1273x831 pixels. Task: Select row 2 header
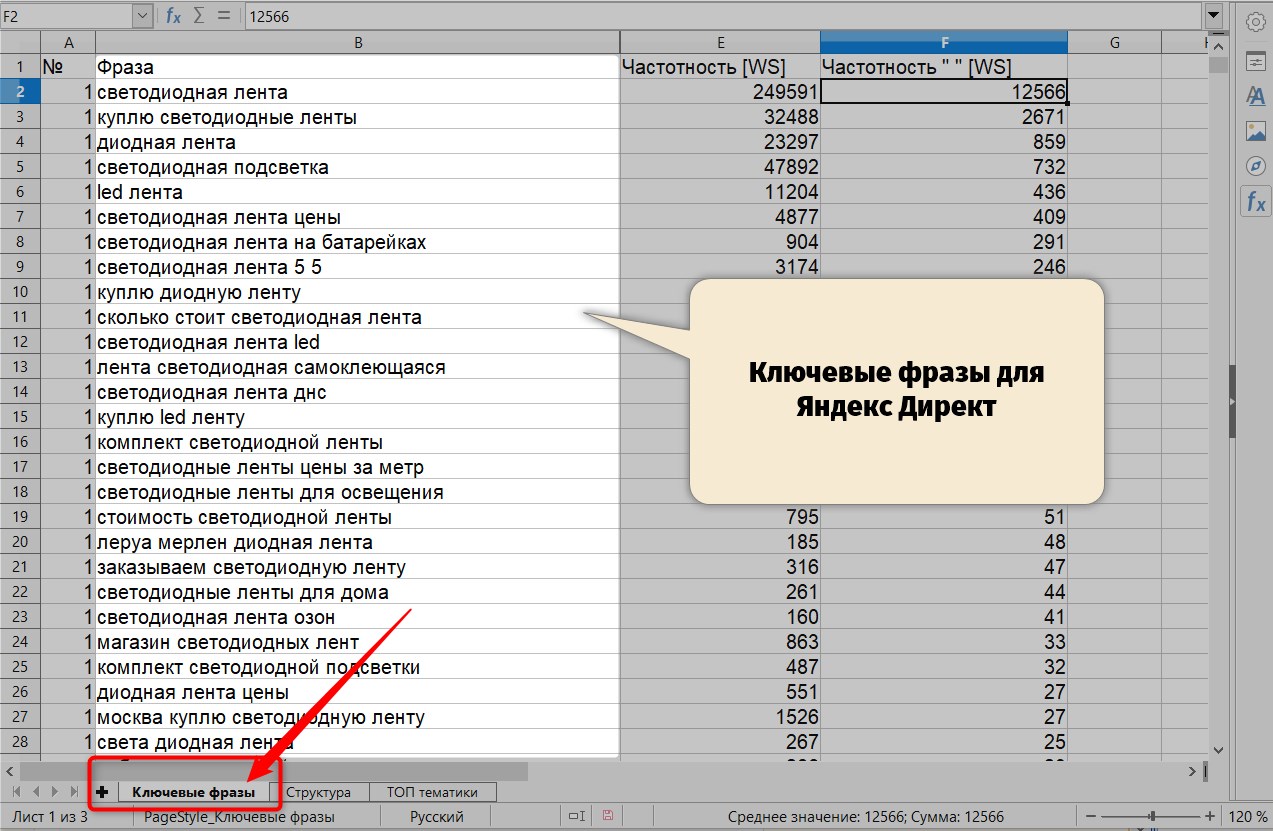pyautogui.click(x=20, y=92)
